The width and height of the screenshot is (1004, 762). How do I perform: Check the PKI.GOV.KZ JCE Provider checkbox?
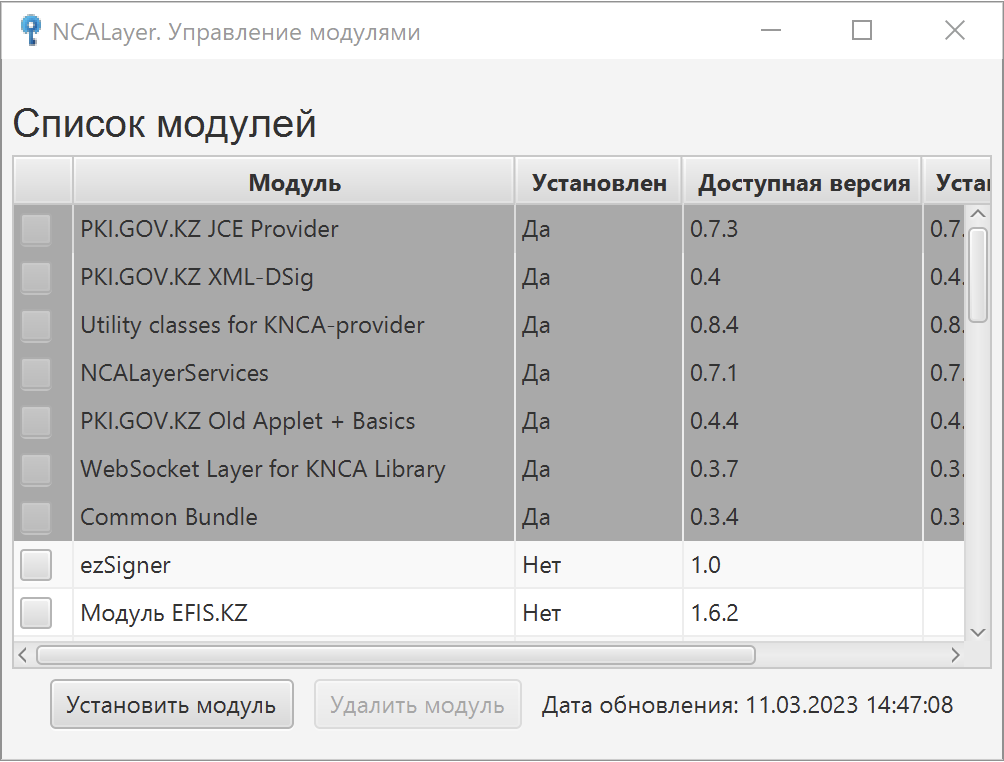coord(35,229)
